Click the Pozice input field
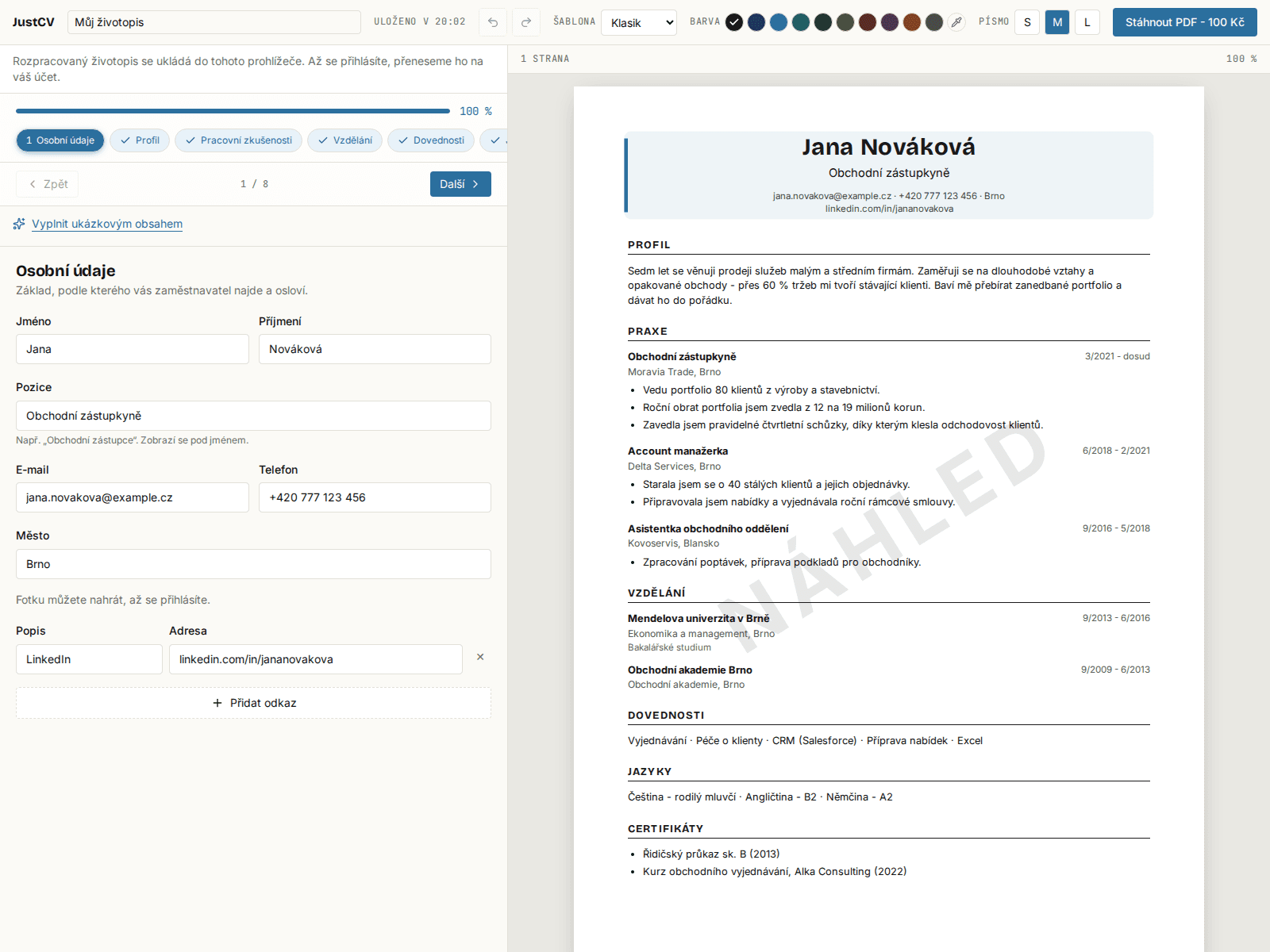 pyautogui.click(x=253, y=416)
